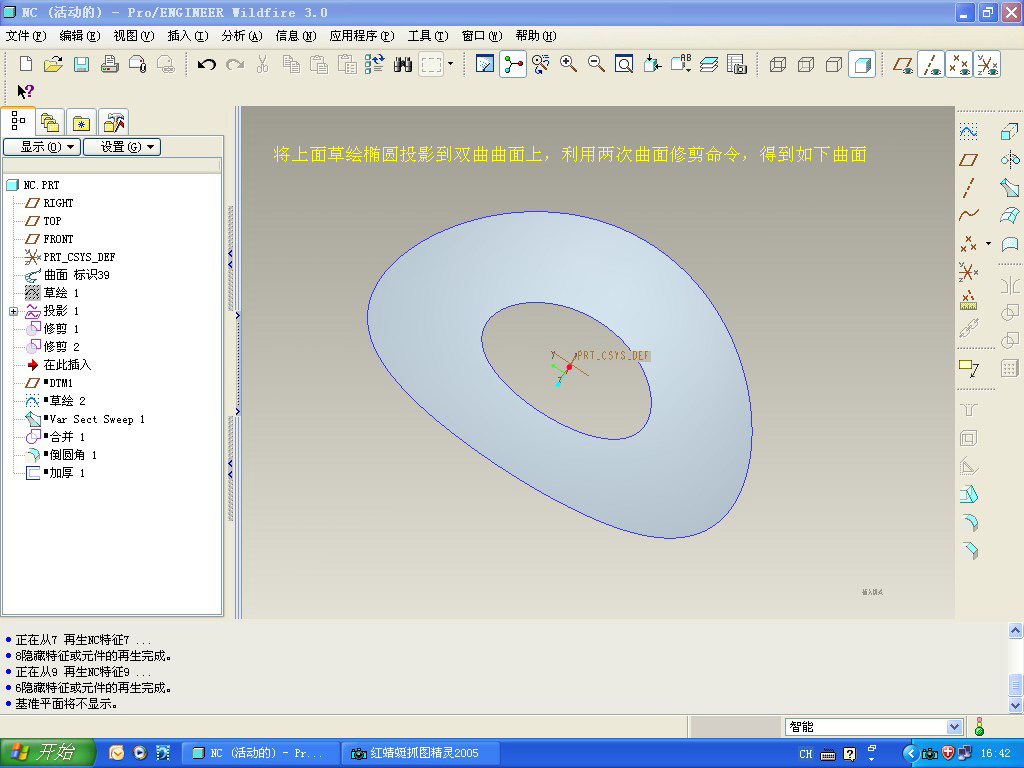Open the 设置 dropdown in model tree

tap(121, 146)
